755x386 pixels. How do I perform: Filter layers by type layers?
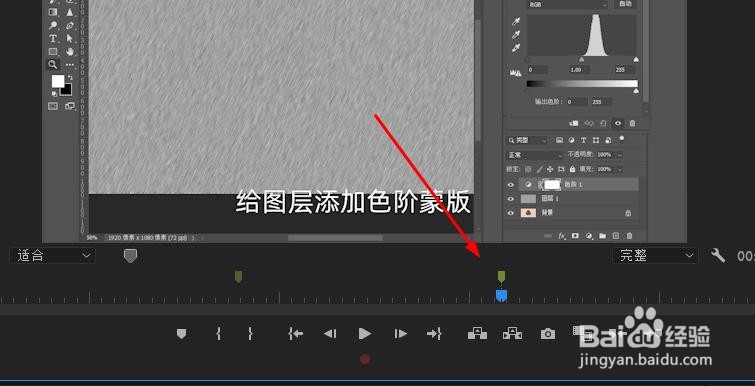(x=584, y=141)
